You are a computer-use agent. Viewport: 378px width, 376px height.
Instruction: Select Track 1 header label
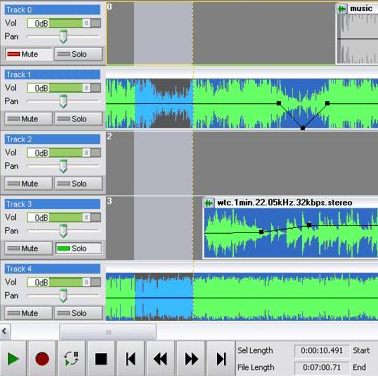[52, 74]
